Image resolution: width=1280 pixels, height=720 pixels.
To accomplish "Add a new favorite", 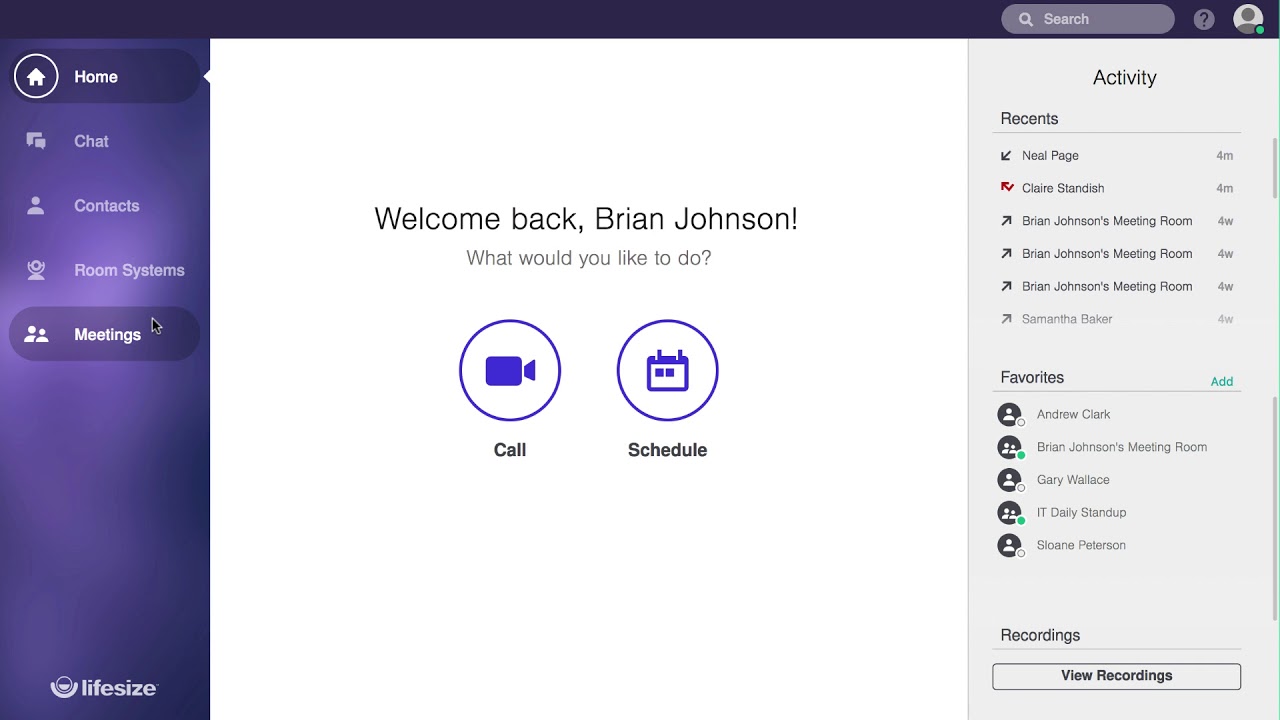I will [x=1222, y=381].
